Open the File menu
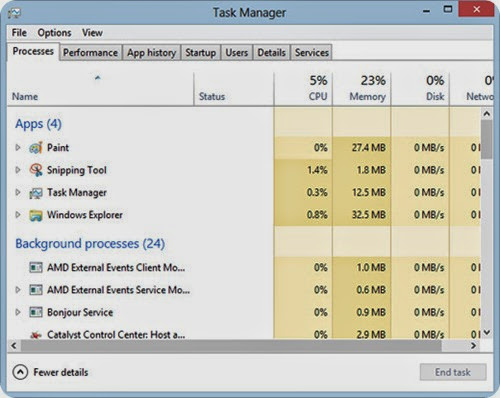This screenshot has height=398, width=500. 19,33
